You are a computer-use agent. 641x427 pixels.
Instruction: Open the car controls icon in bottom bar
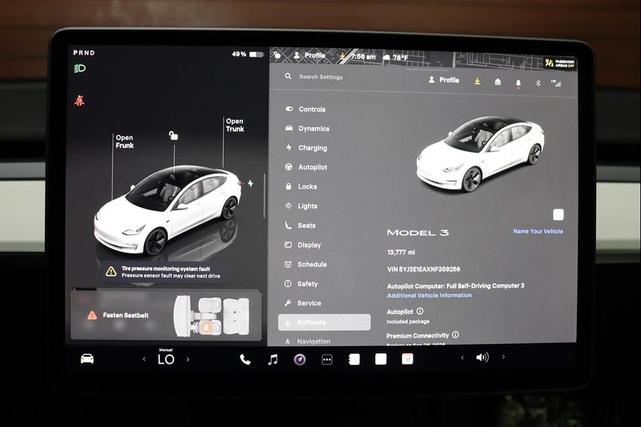click(x=87, y=359)
